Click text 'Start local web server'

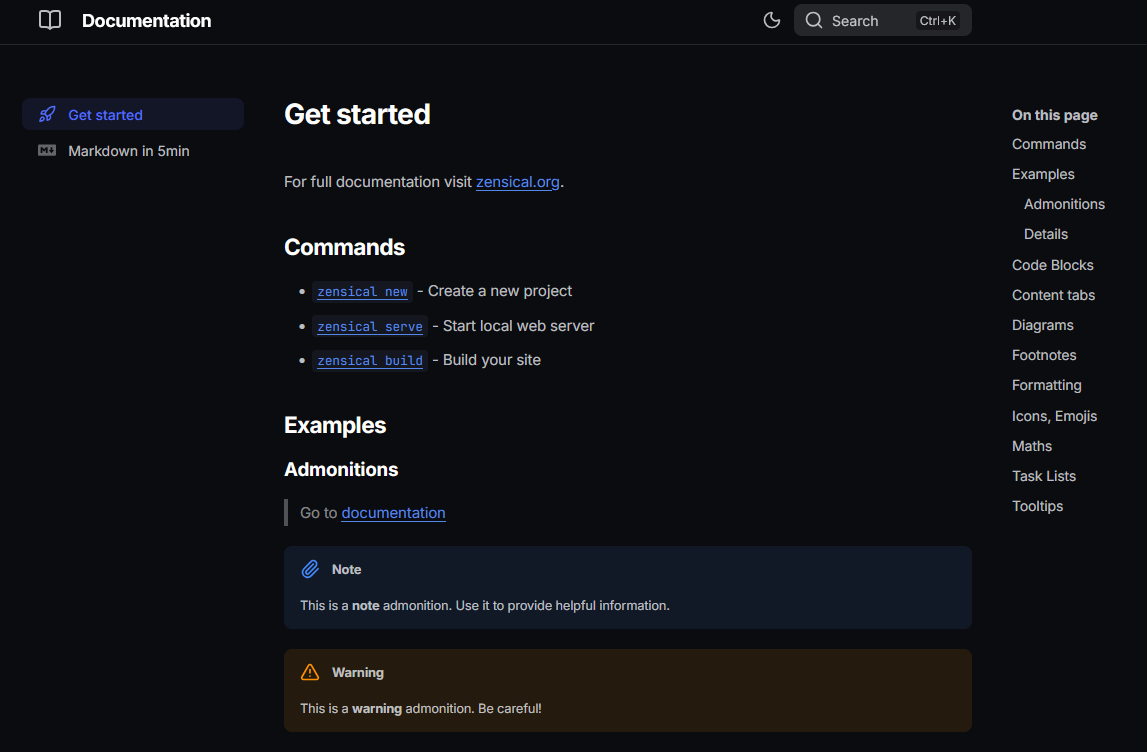(x=518, y=326)
